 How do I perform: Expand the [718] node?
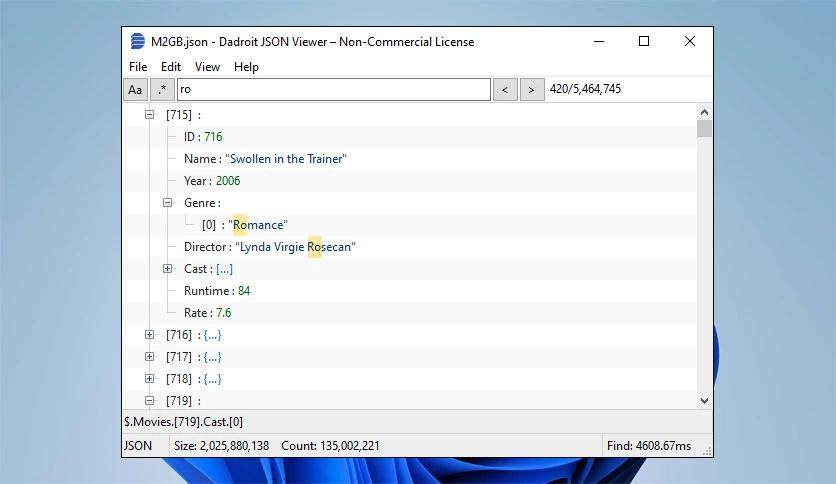(x=150, y=378)
